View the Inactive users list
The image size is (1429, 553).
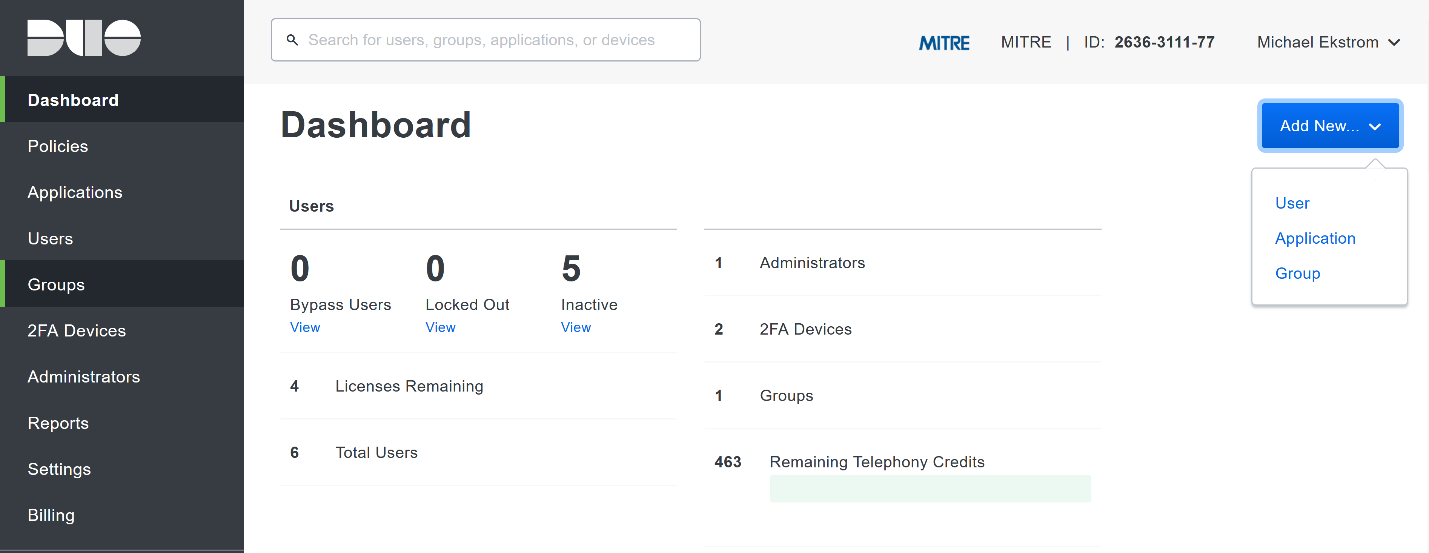point(576,327)
